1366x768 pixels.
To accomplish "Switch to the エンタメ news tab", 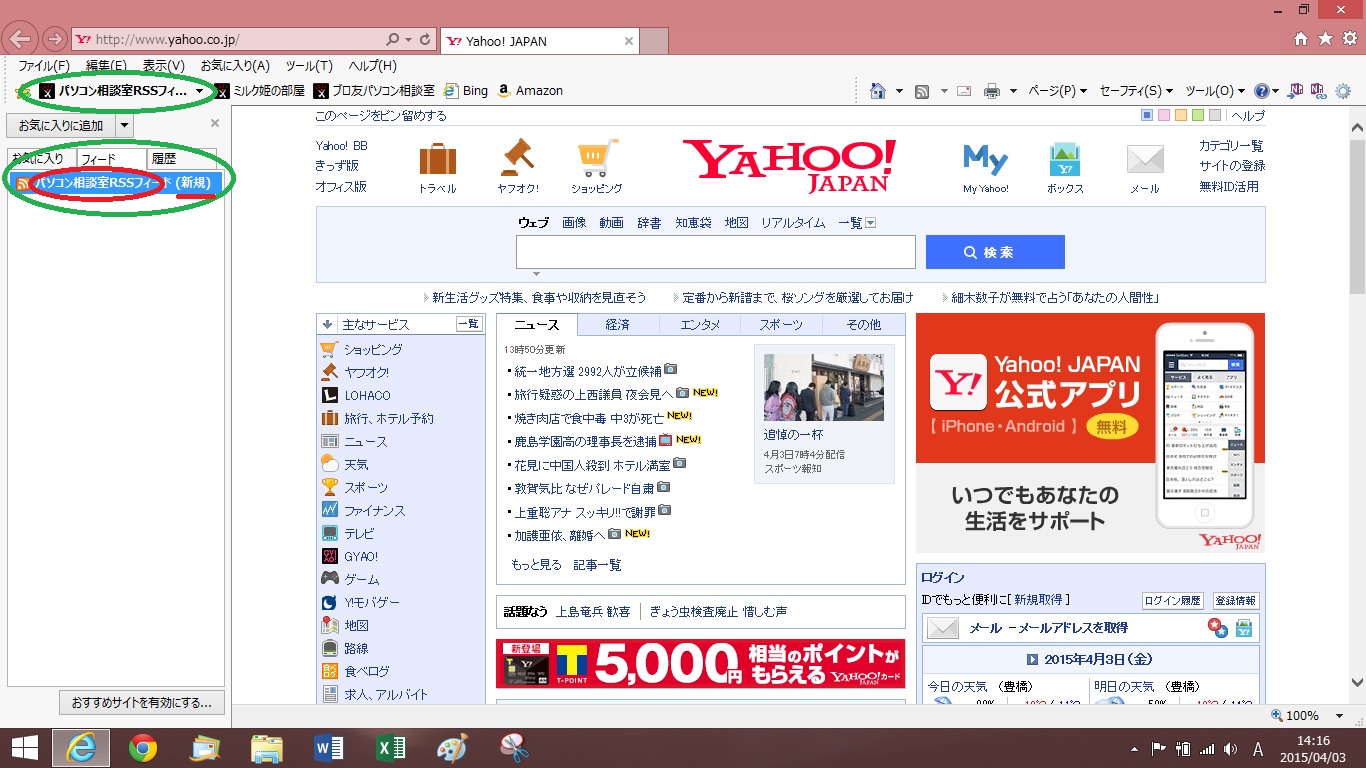I will tap(700, 325).
